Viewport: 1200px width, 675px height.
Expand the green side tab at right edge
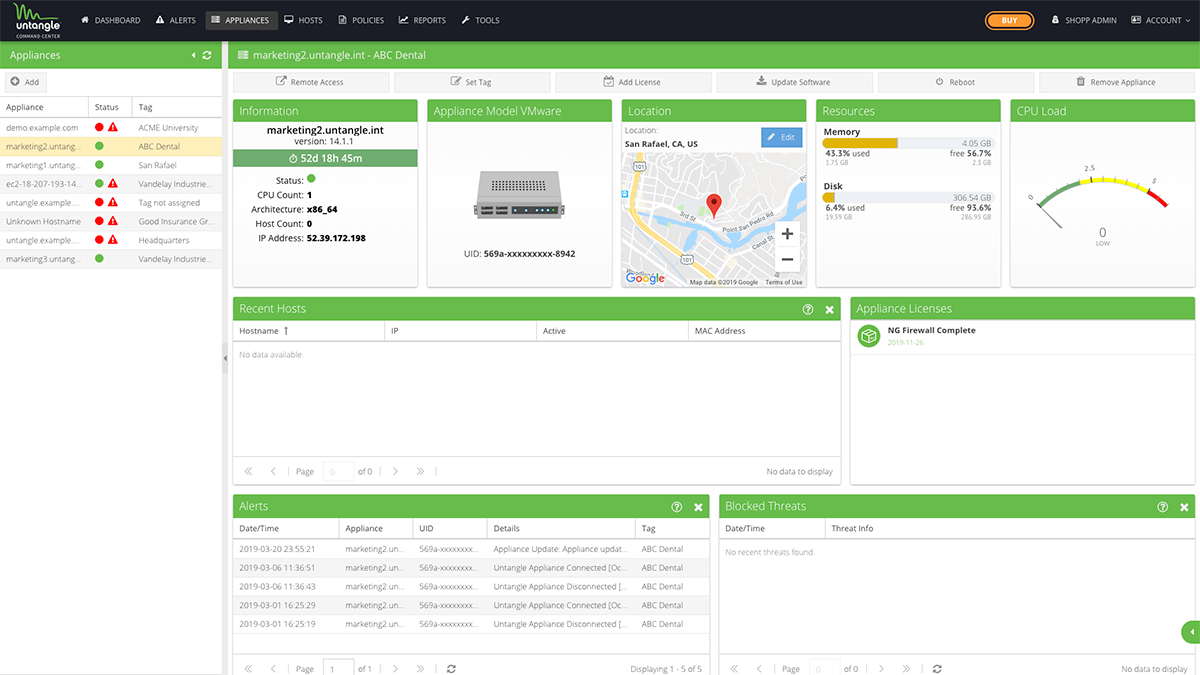(1191, 632)
